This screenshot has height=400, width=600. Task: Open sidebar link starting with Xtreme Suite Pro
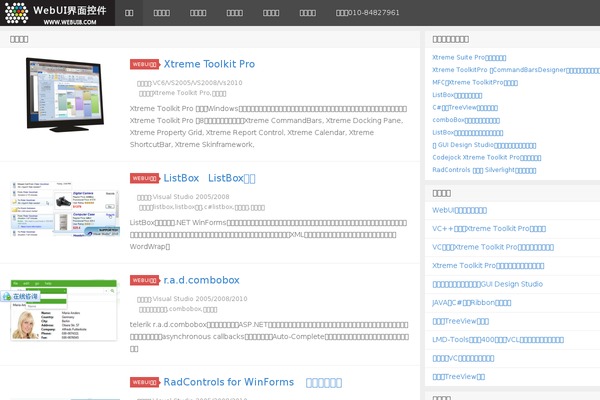click(469, 57)
